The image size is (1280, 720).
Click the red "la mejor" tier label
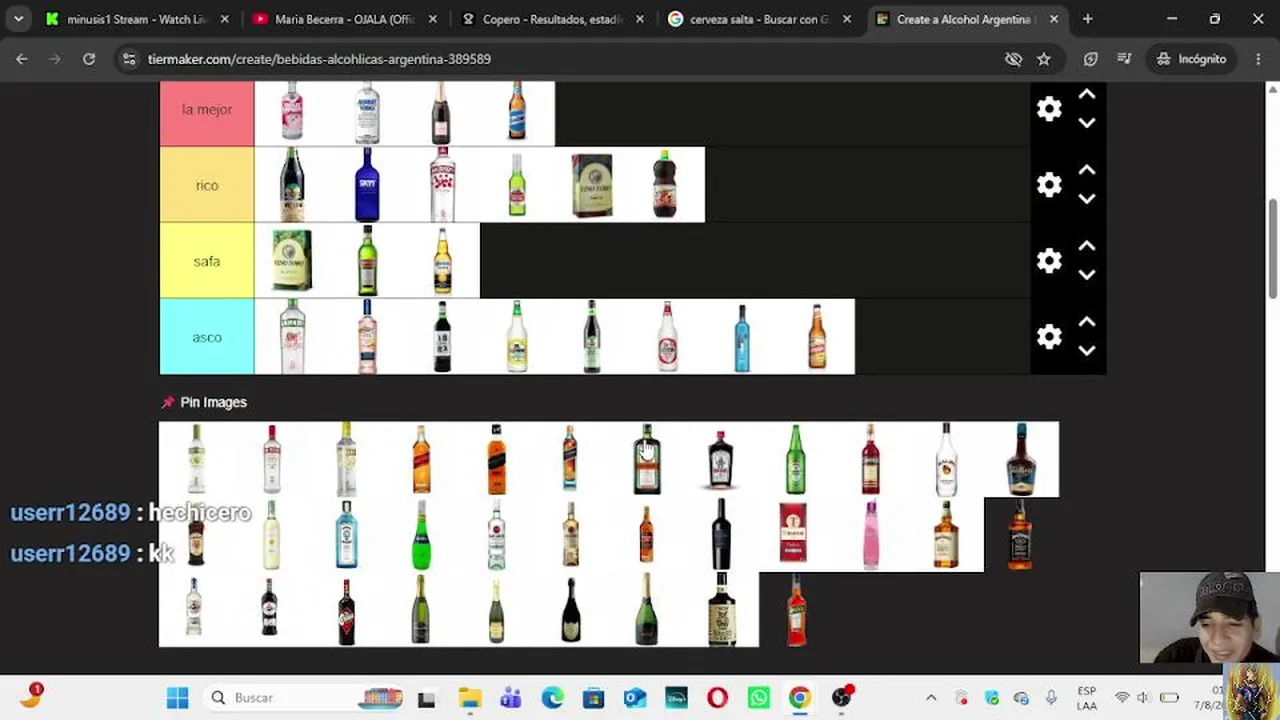click(207, 110)
